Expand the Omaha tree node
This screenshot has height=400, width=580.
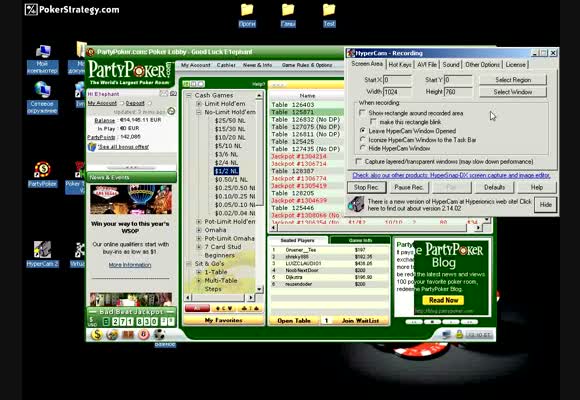(x=199, y=230)
